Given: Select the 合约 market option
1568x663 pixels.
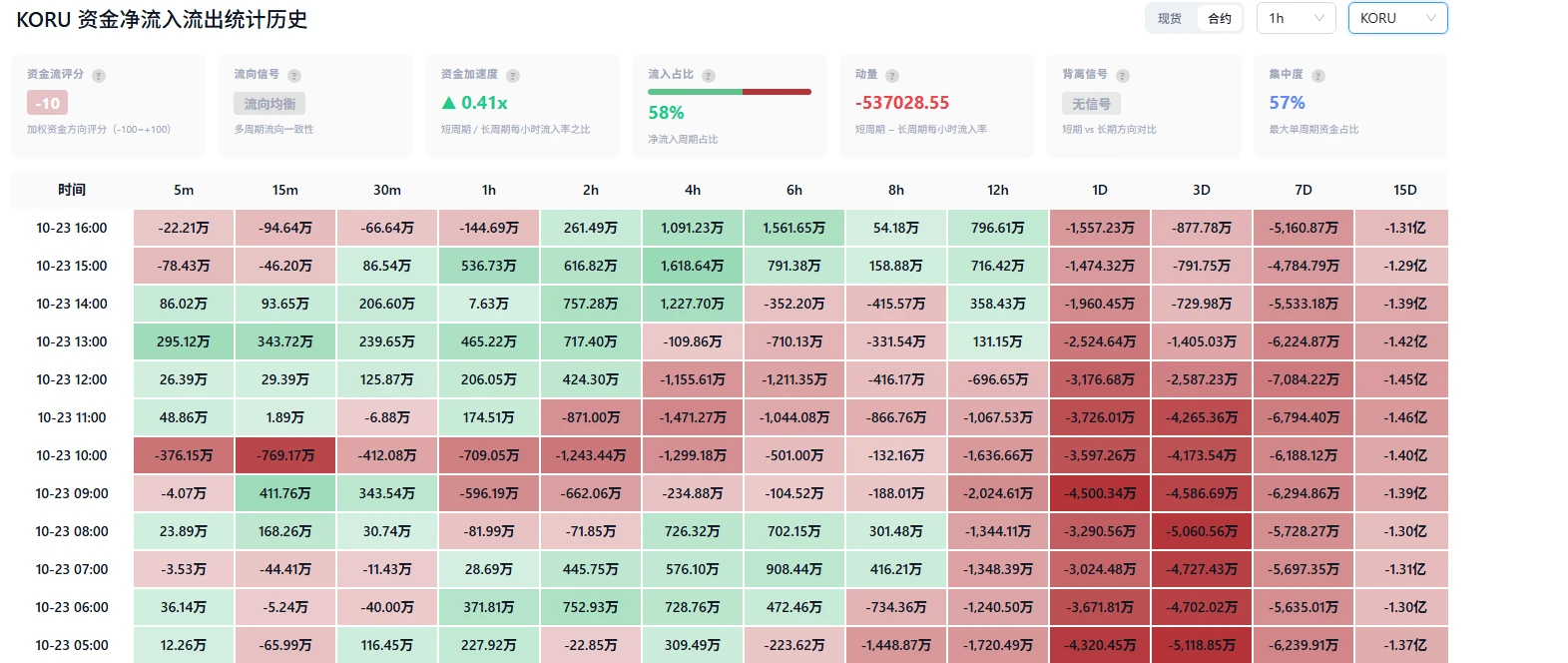Looking at the screenshot, I should [x=1220, y=19].
